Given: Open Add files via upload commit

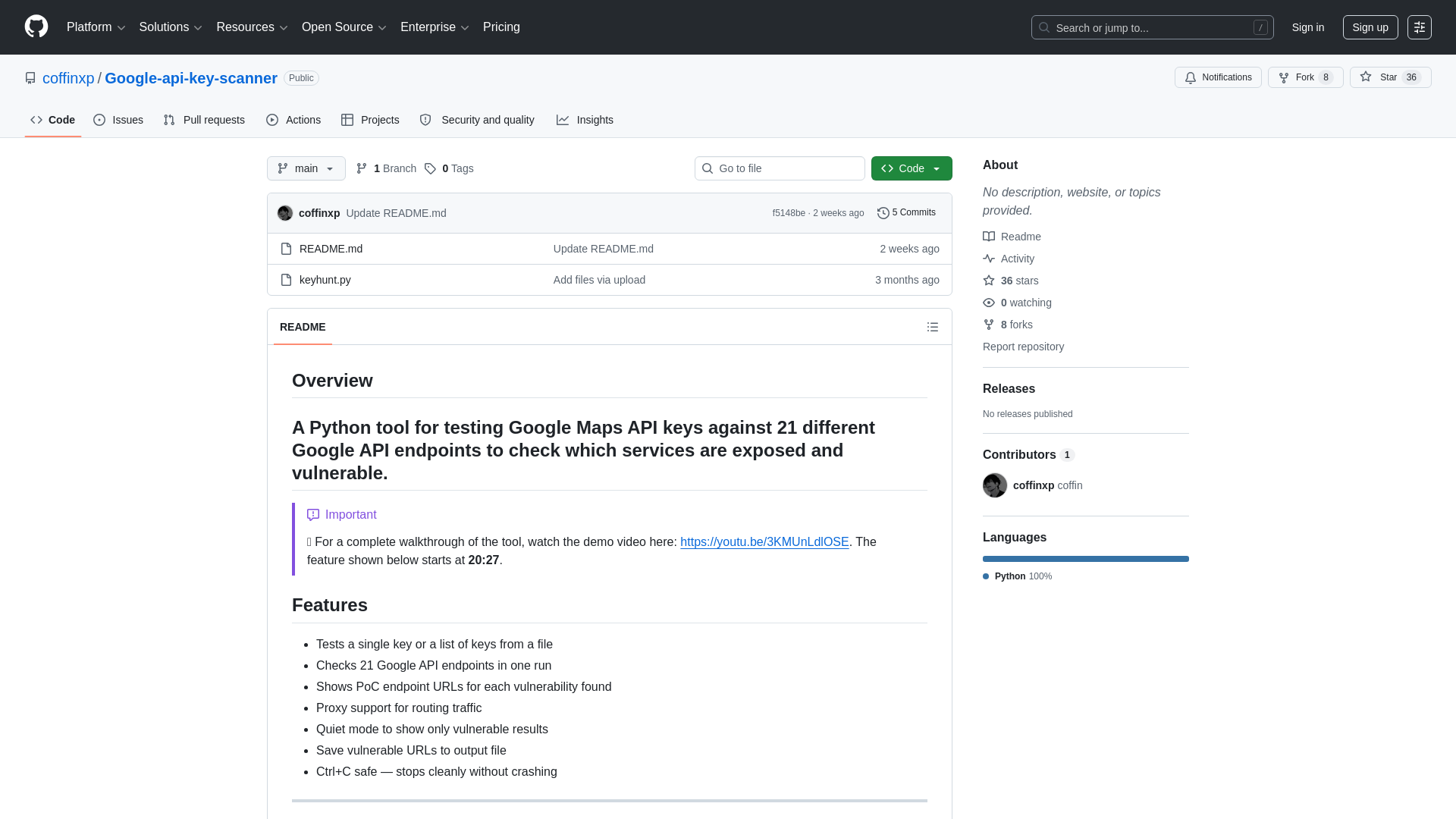Looking at the screenshot, I should tap(599, 280).
